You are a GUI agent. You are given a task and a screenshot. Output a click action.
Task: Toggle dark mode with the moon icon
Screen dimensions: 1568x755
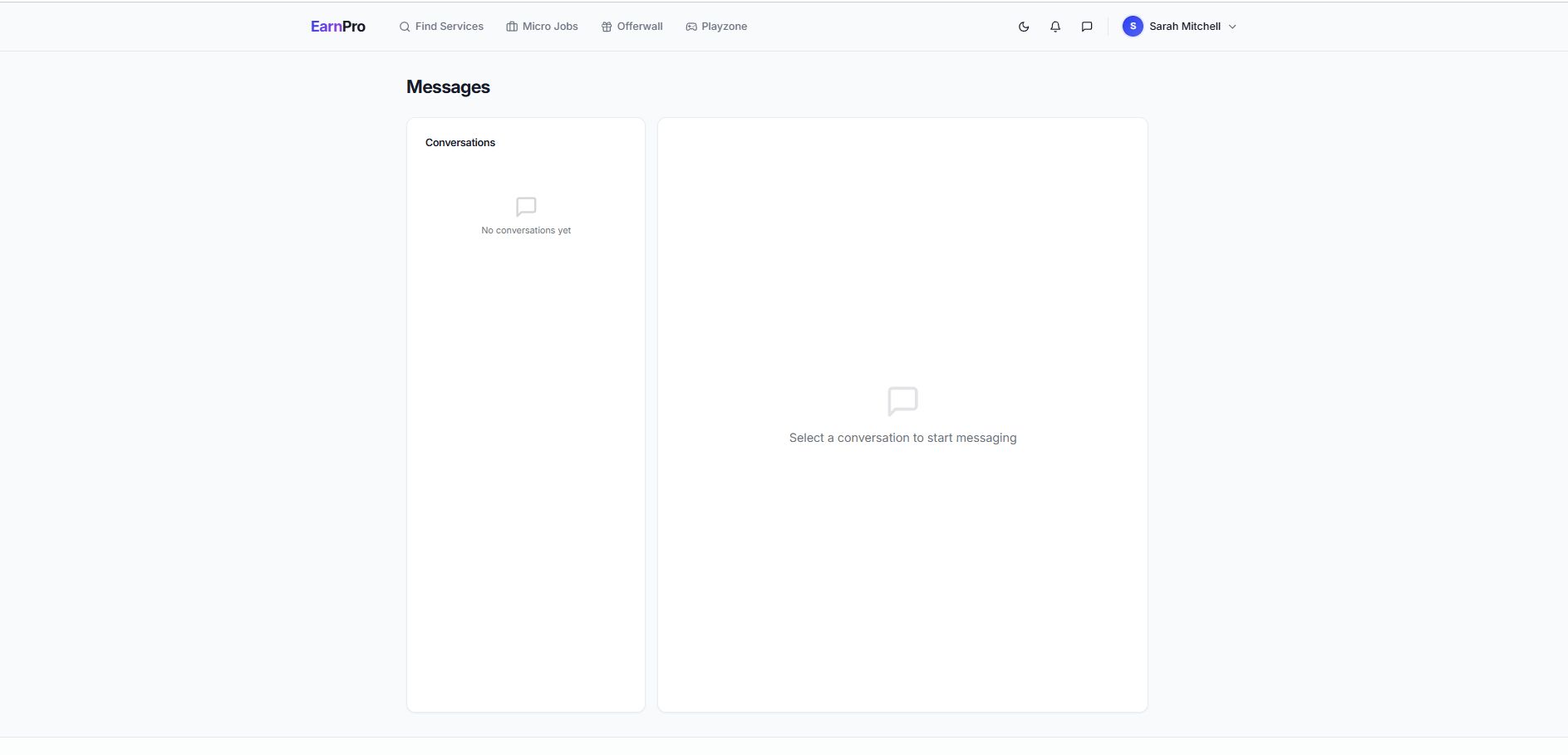tap(1024, 27)
